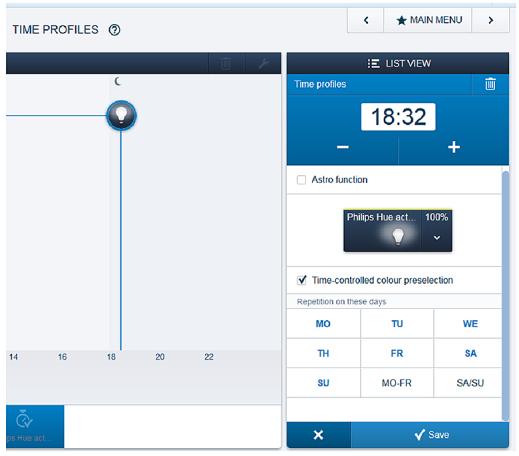Toggle repetition on MO
The image size is (519, 456).
(x=323, y=324)
